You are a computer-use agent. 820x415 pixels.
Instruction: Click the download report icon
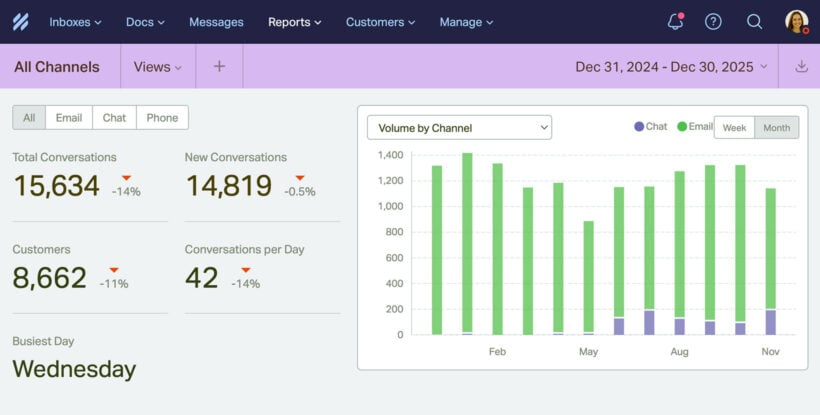point(800,67)
